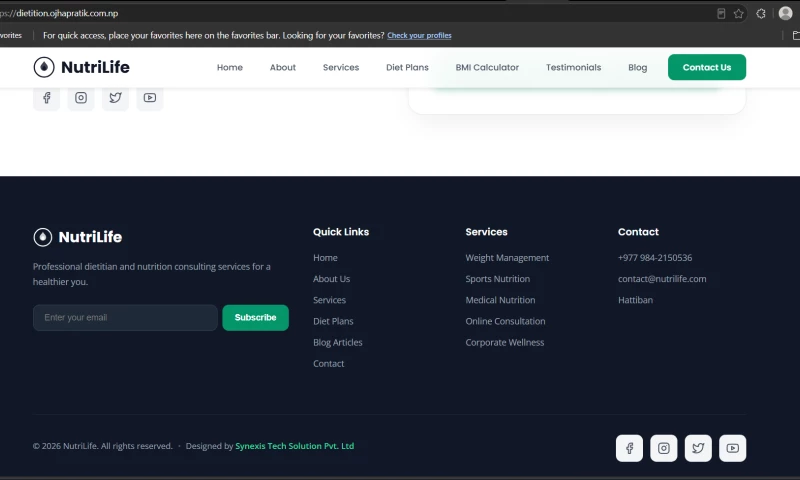Open Synexis Tech Solution Pvt. Ltd link
Viewport: 800px width, 480px height.
[x=294, y=446]
